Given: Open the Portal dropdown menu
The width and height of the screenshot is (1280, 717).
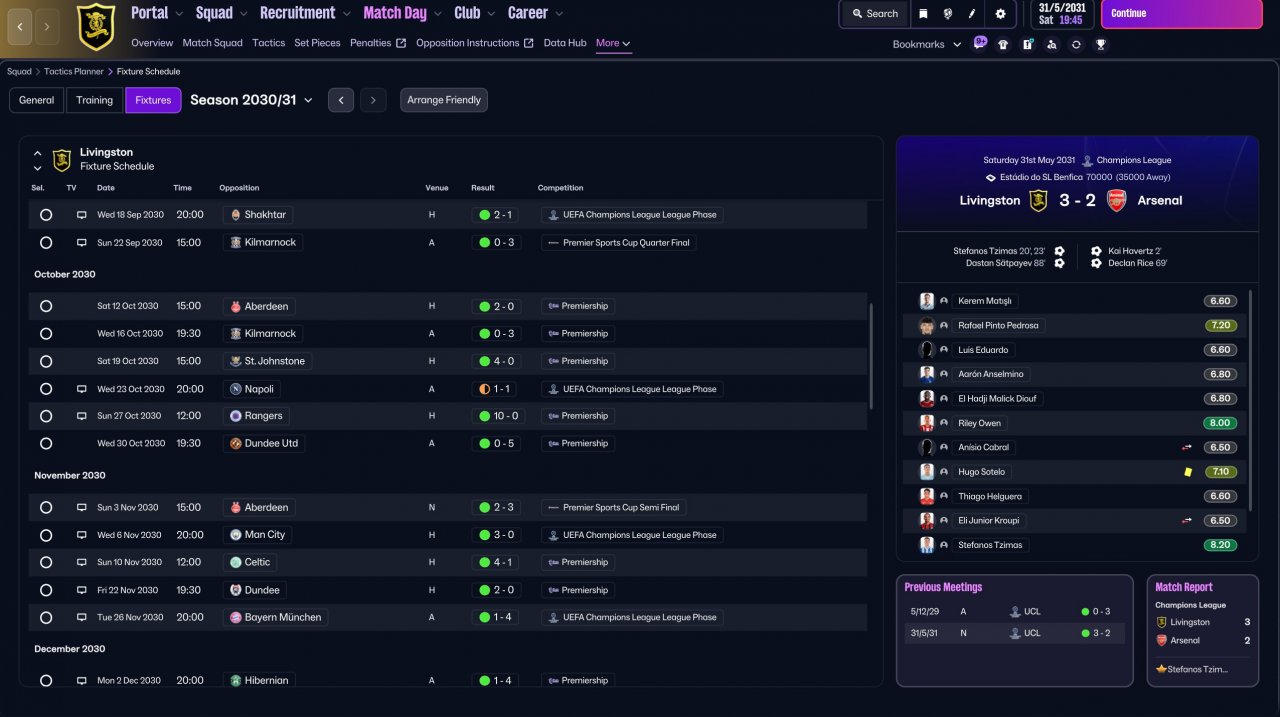Looking at the screenshot, I should point(157,13).
